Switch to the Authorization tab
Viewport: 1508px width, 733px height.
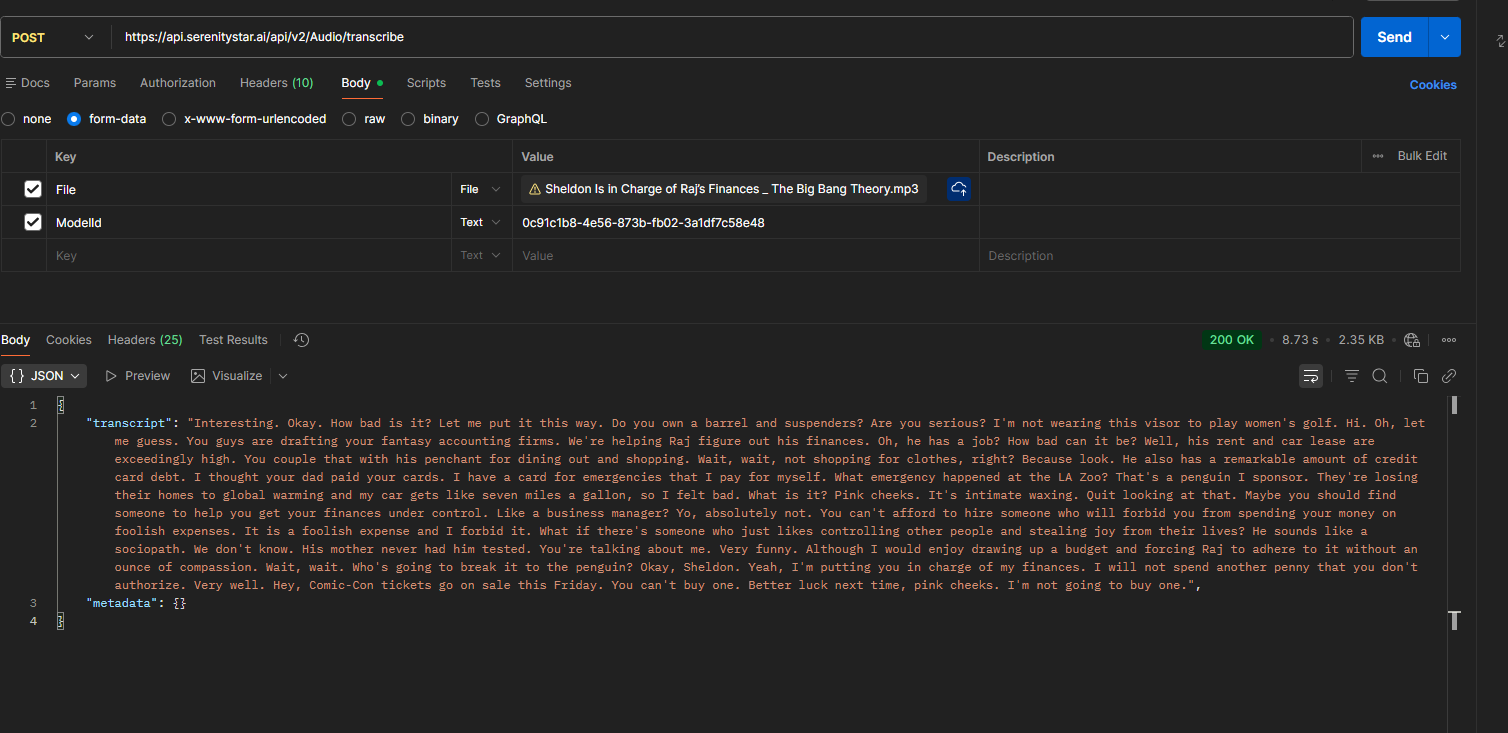pyautogui.click(x=177, y=83)
